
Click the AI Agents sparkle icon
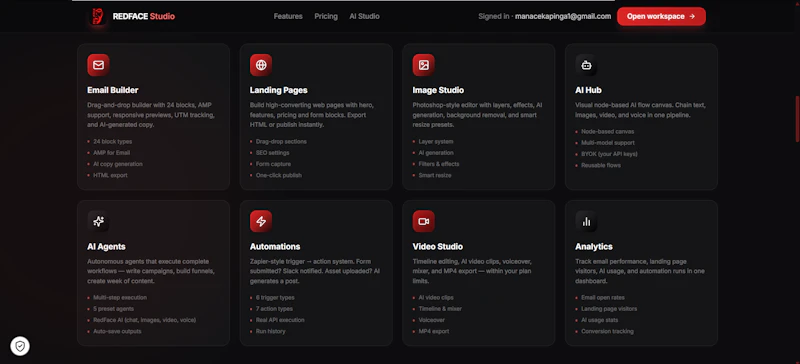pos(98,221)
